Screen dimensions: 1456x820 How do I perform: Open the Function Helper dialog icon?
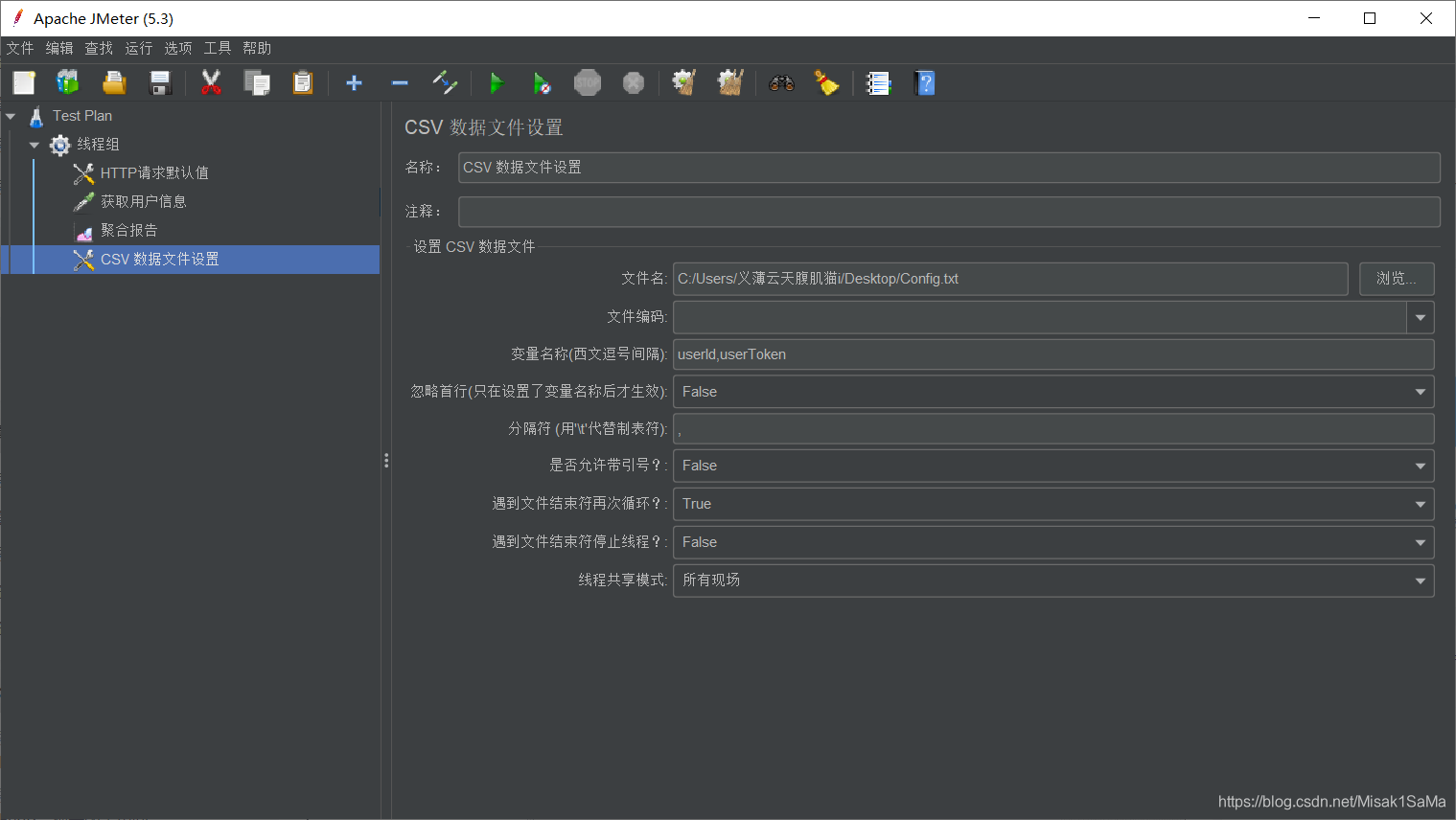[878, 82]
